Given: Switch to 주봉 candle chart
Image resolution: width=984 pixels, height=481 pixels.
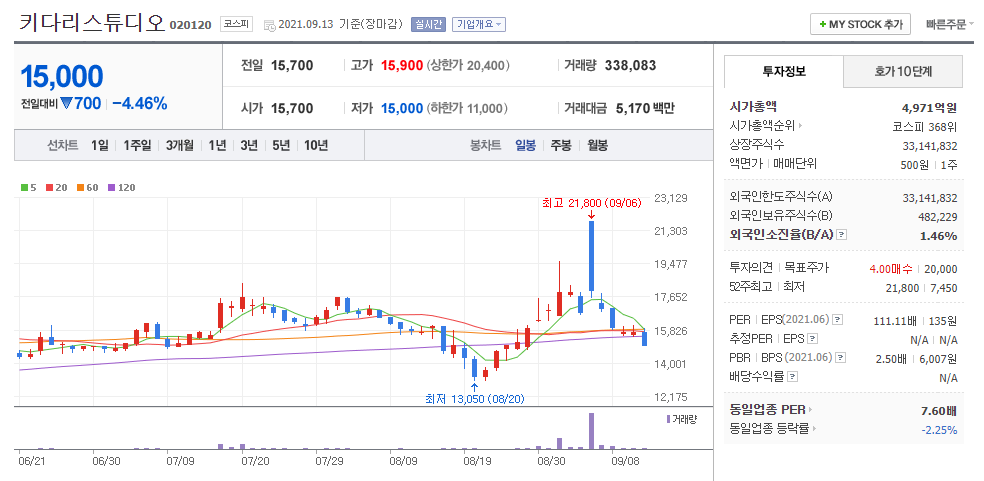Looking at the screenshot, I should coord(561,146).
